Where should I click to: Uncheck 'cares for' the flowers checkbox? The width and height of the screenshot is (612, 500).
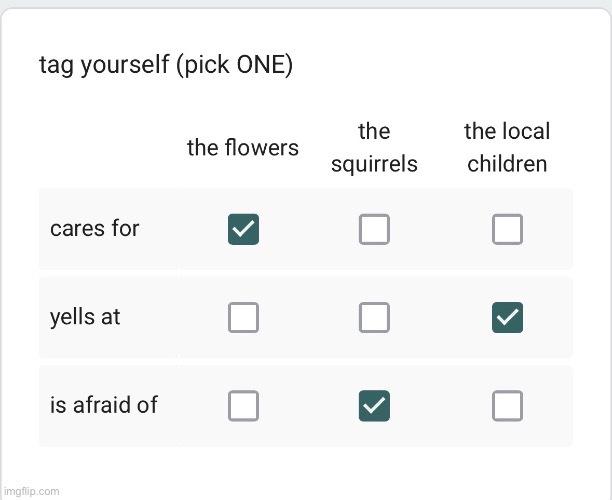click(x=244, y=229)
